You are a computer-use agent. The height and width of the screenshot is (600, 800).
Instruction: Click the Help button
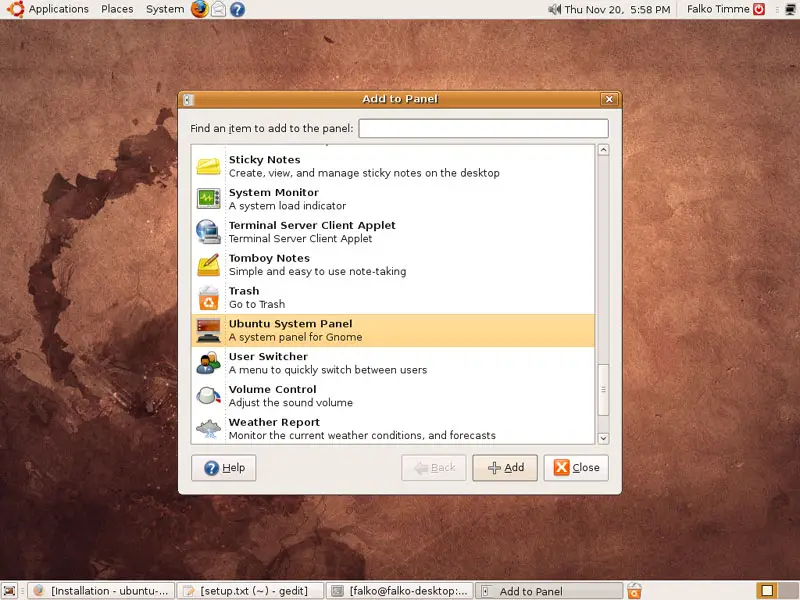coord(224,468)
